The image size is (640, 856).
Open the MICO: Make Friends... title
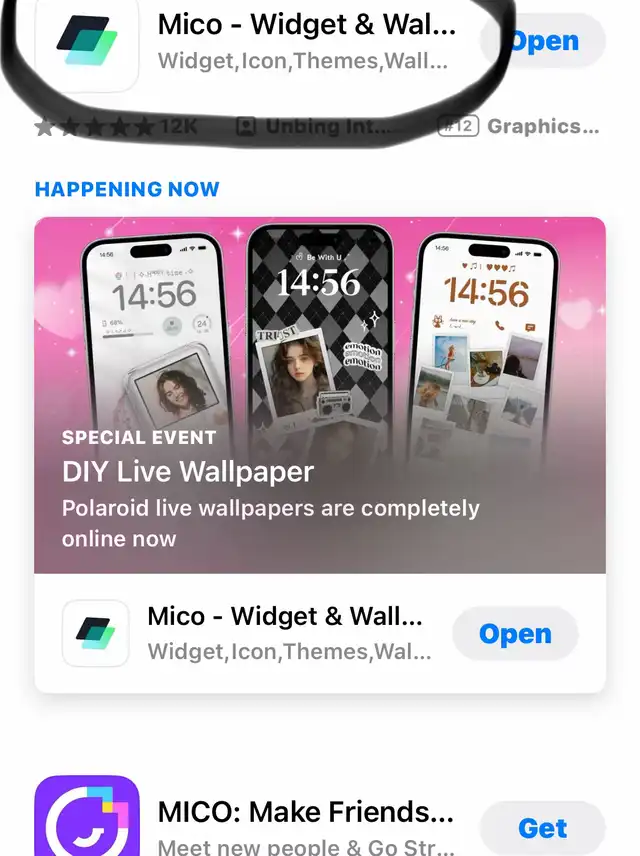(306, 812)
